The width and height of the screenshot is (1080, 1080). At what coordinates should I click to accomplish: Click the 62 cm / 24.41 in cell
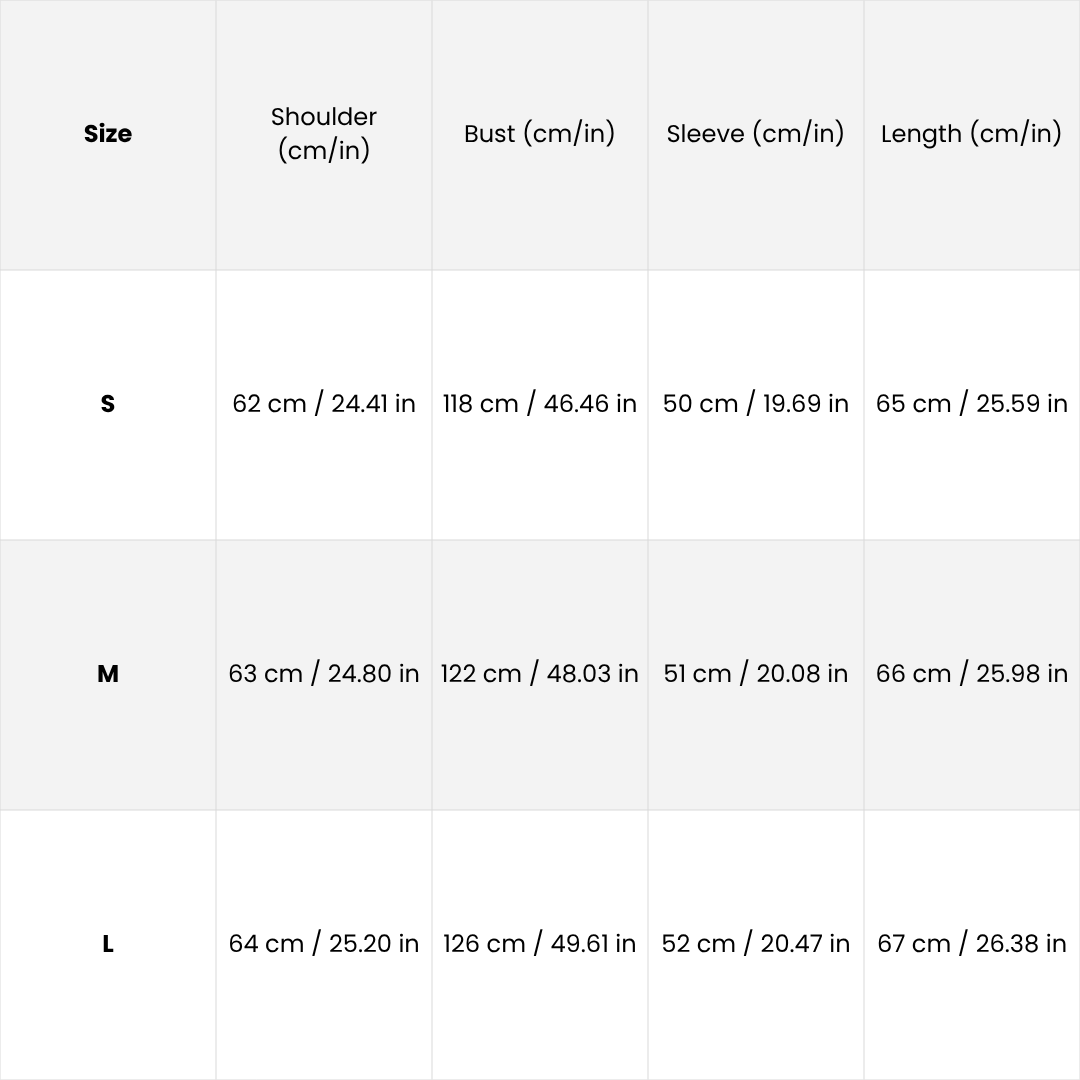(x=324, y=404)
